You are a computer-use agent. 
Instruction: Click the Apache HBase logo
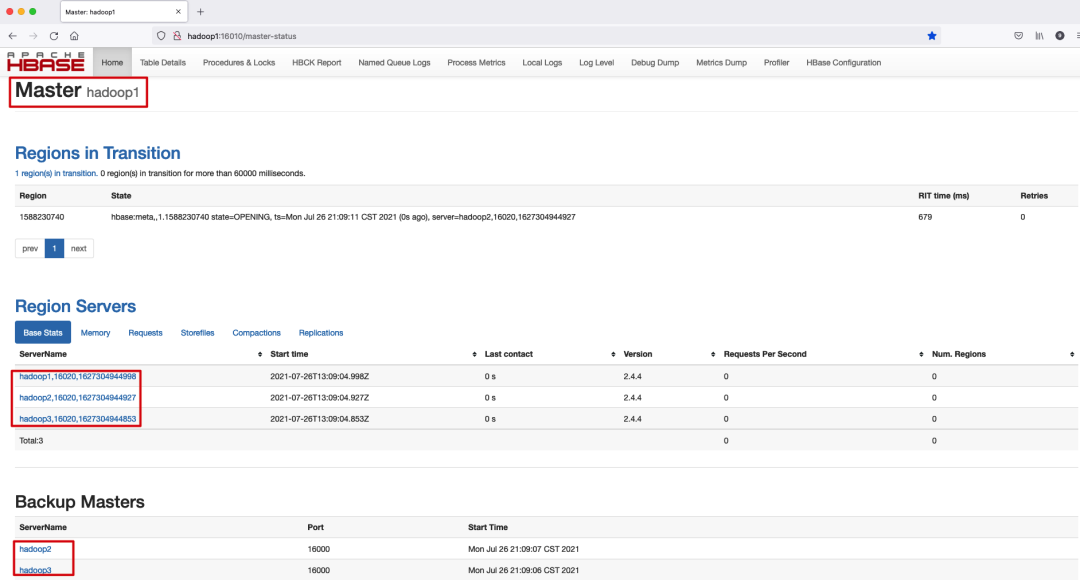pyautogui.click(x=45, y=62)
